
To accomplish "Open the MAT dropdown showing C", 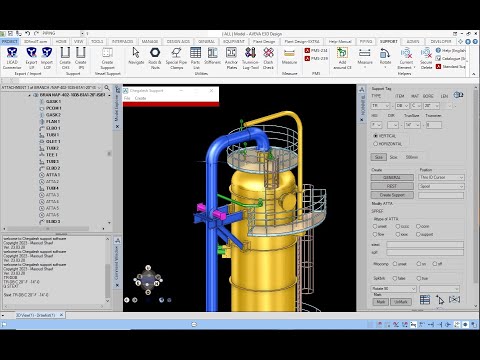I will click(416, 106).
